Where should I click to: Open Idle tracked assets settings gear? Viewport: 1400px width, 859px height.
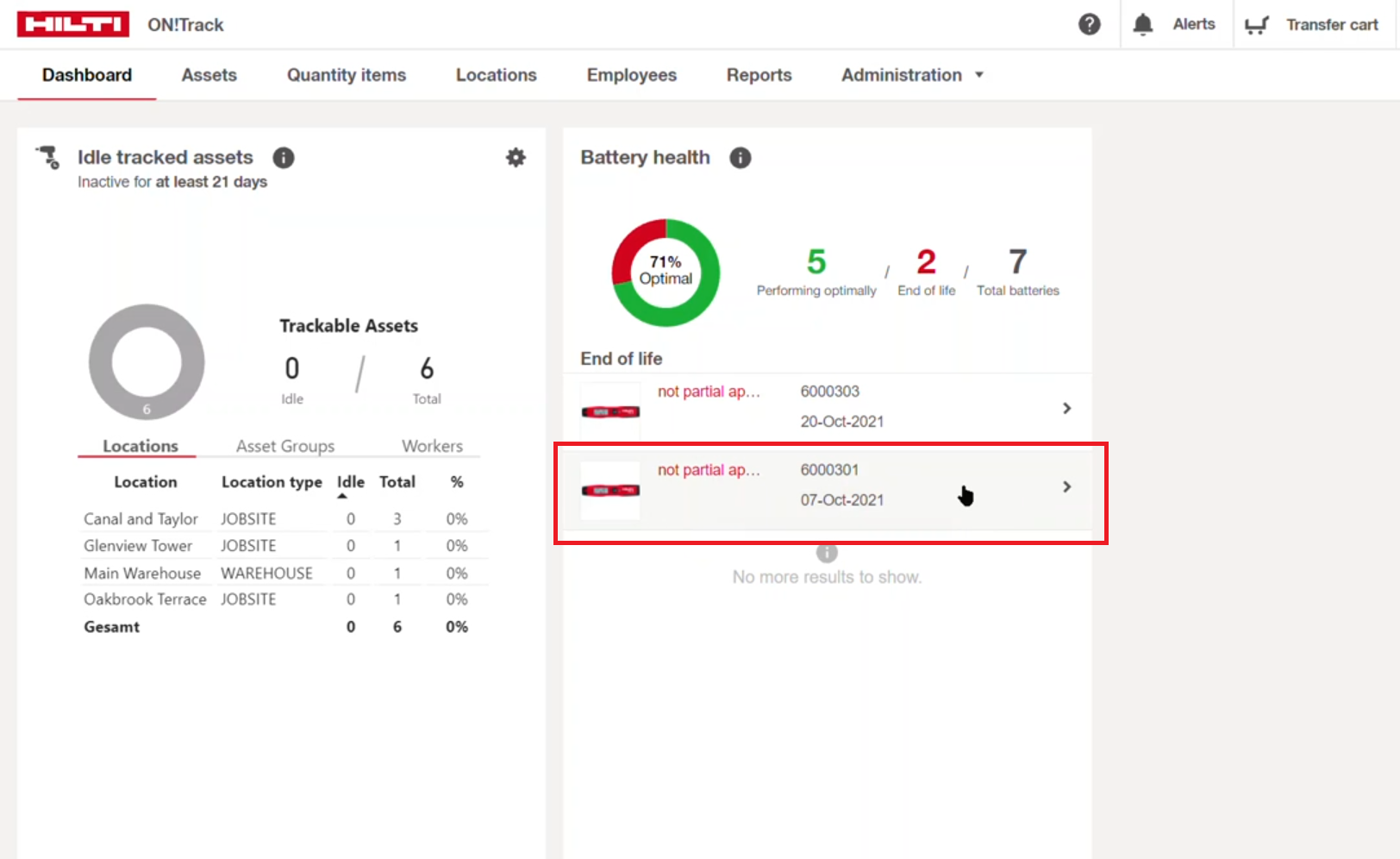click(x=516, y=157)
